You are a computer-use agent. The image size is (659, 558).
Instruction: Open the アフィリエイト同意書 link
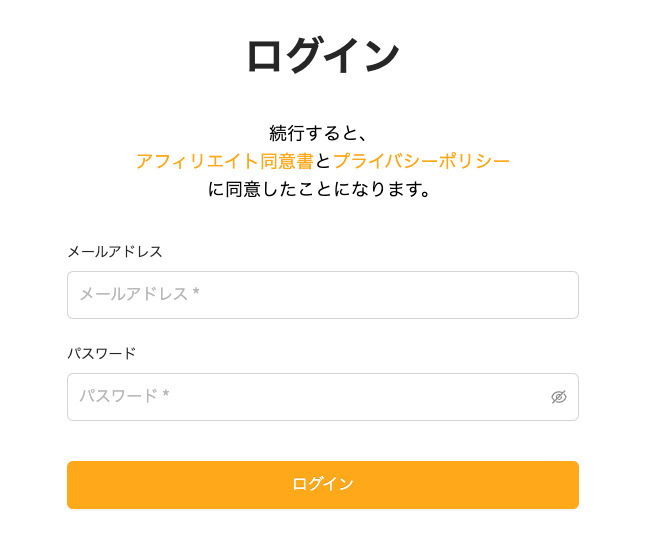click(x=225, y=161)
